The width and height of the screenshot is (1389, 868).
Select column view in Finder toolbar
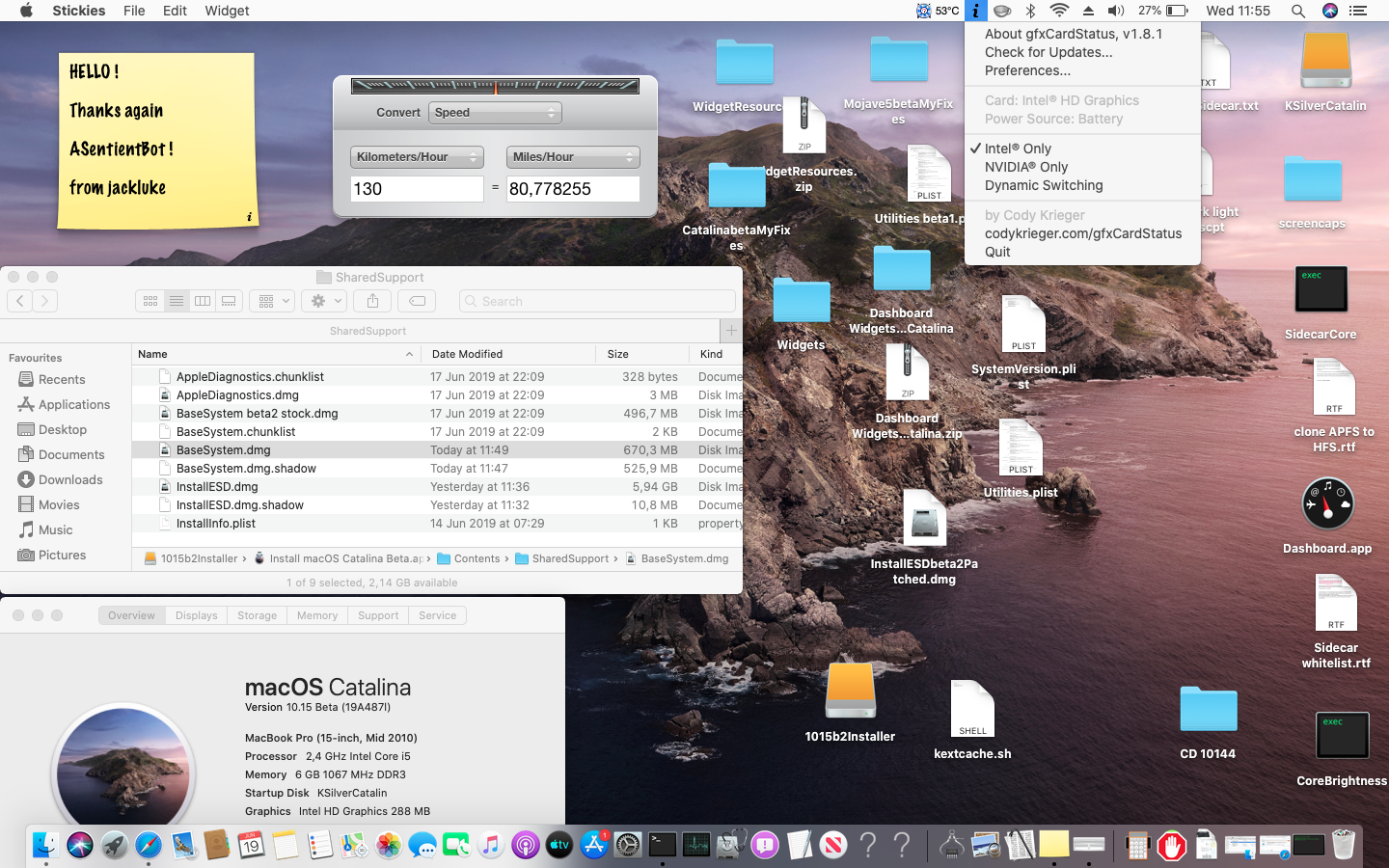click(x=203, y=301)
